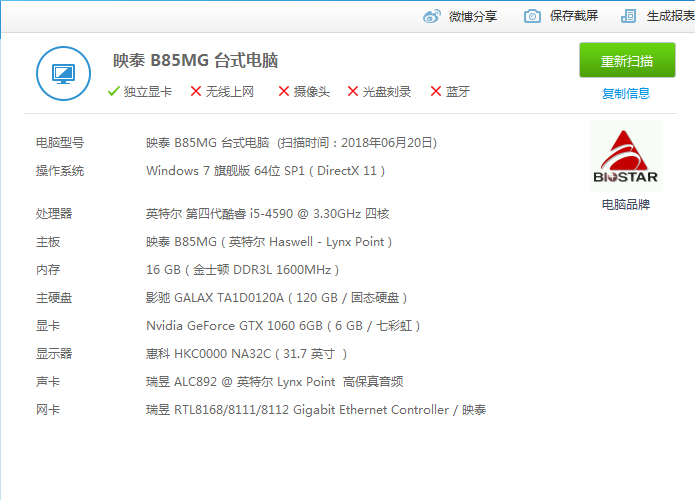Click the 重新扫描 rescan button
695x500 pixels.
click(x=627, y=60)
